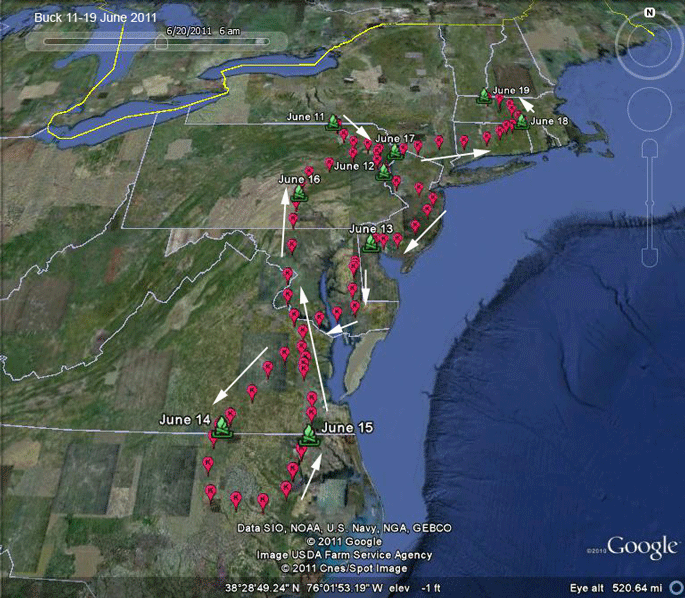Select the June 18 campsite marker

point(521,122)
